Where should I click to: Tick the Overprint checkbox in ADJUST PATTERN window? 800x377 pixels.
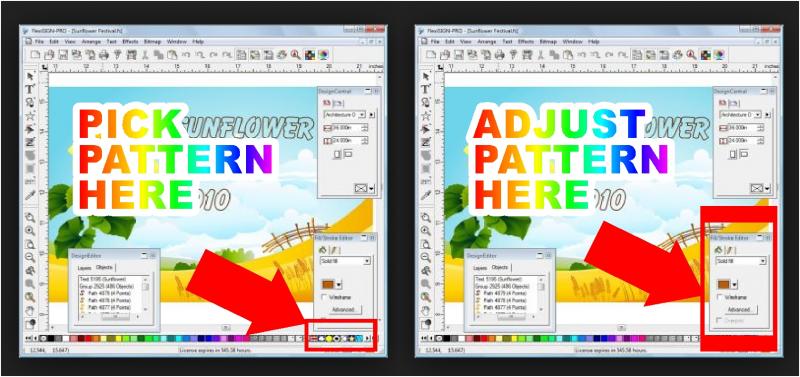(720, 320)
